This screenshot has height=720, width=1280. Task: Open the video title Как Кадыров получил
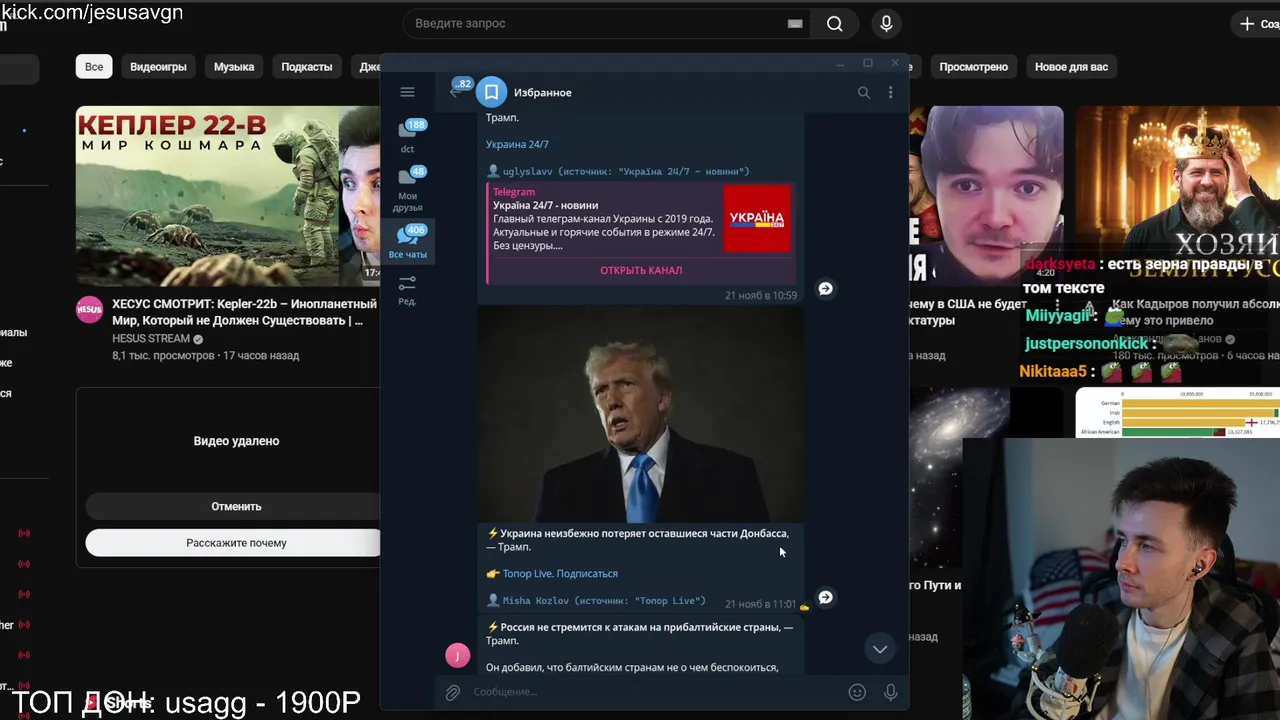[1195, 312]
